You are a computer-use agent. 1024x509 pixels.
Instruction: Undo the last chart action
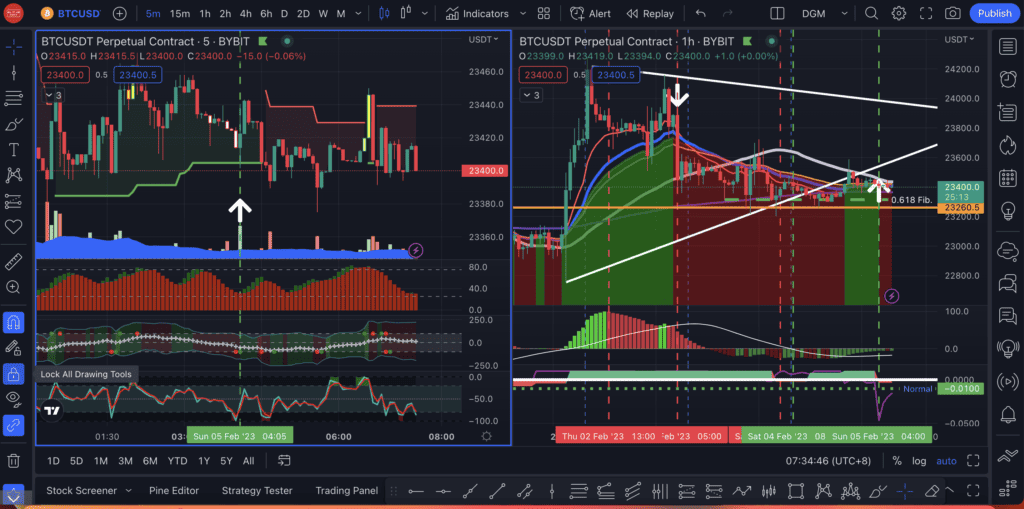(x=701, y=13)
